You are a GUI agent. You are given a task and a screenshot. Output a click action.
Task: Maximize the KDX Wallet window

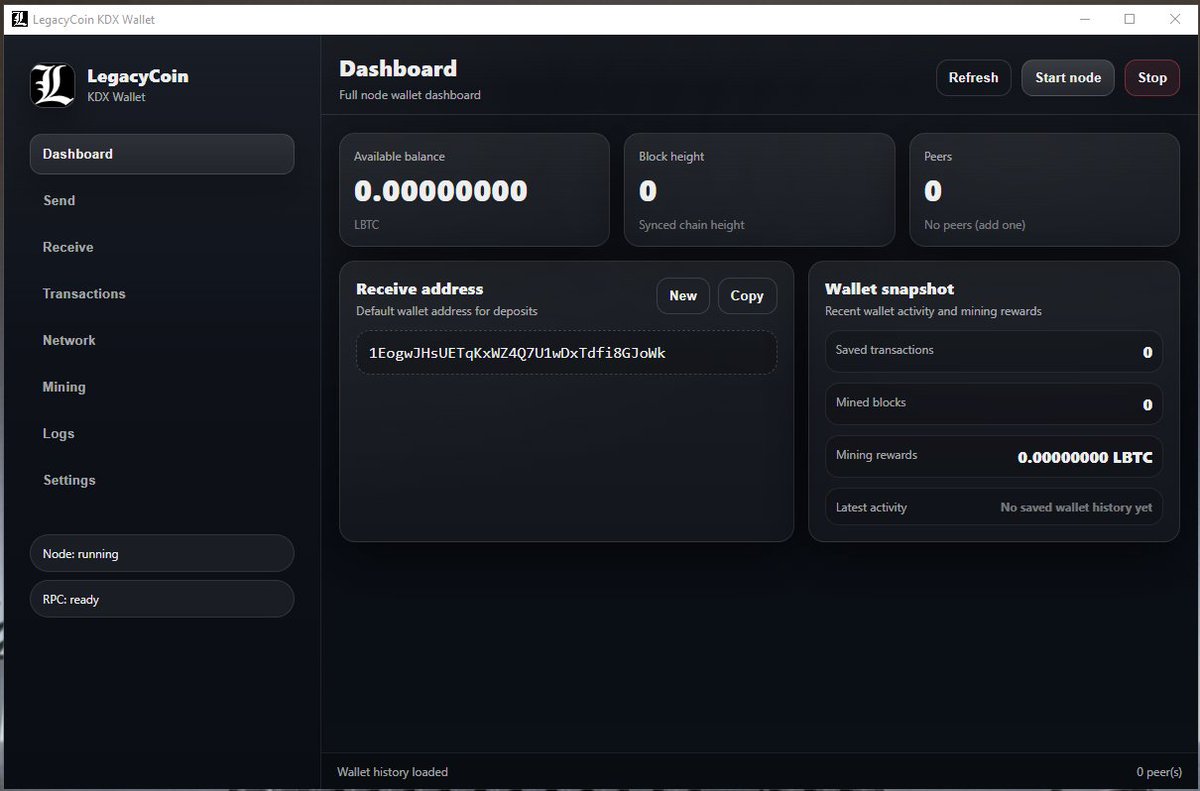(x=1130, y=19)
